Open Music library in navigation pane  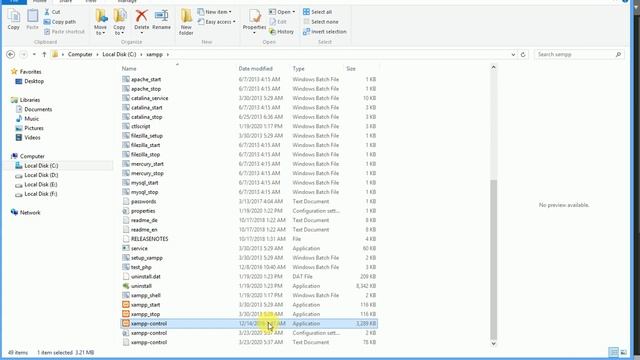pos(27,119)
